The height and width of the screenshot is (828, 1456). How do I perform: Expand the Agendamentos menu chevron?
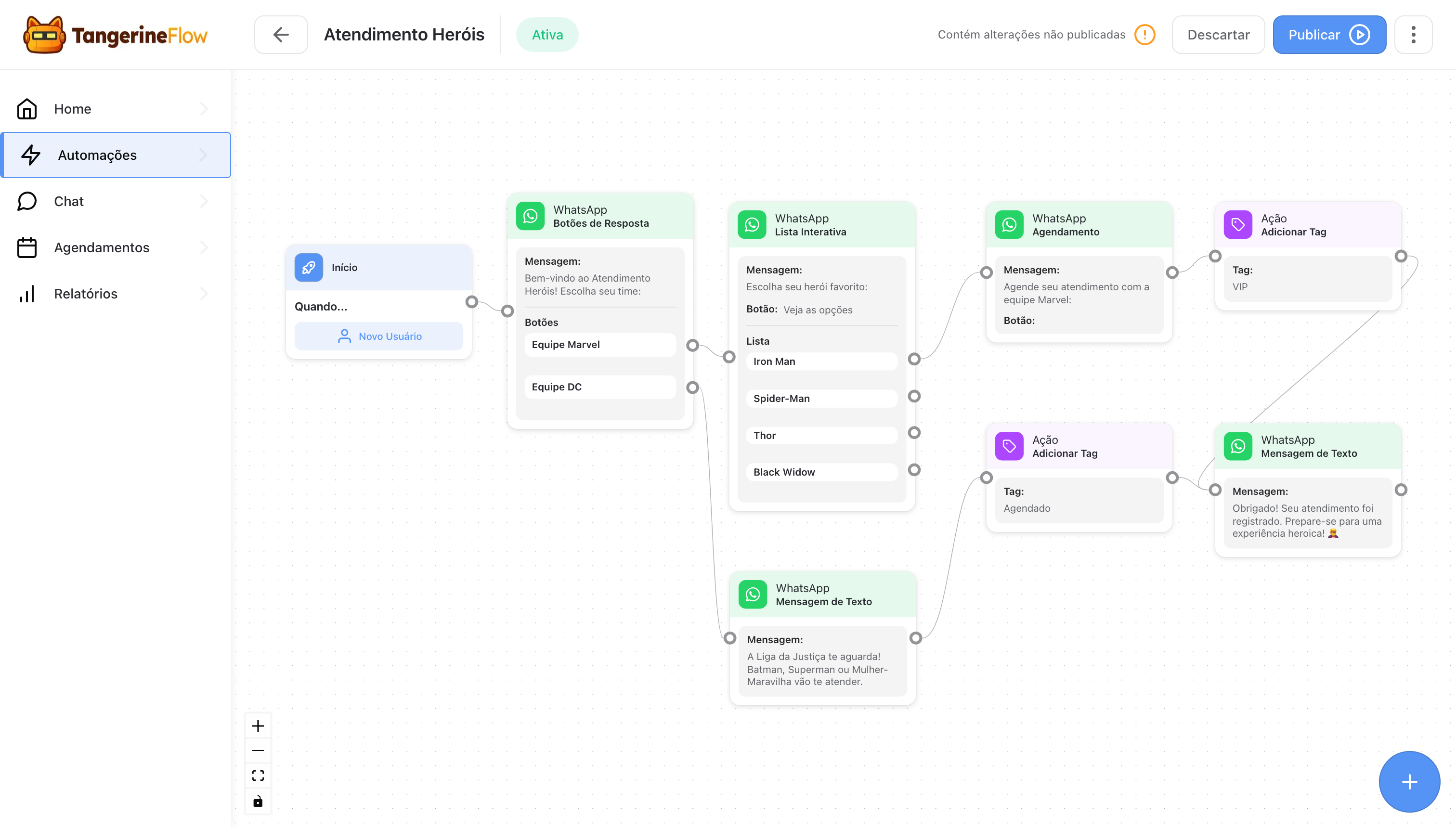[204, 247]
